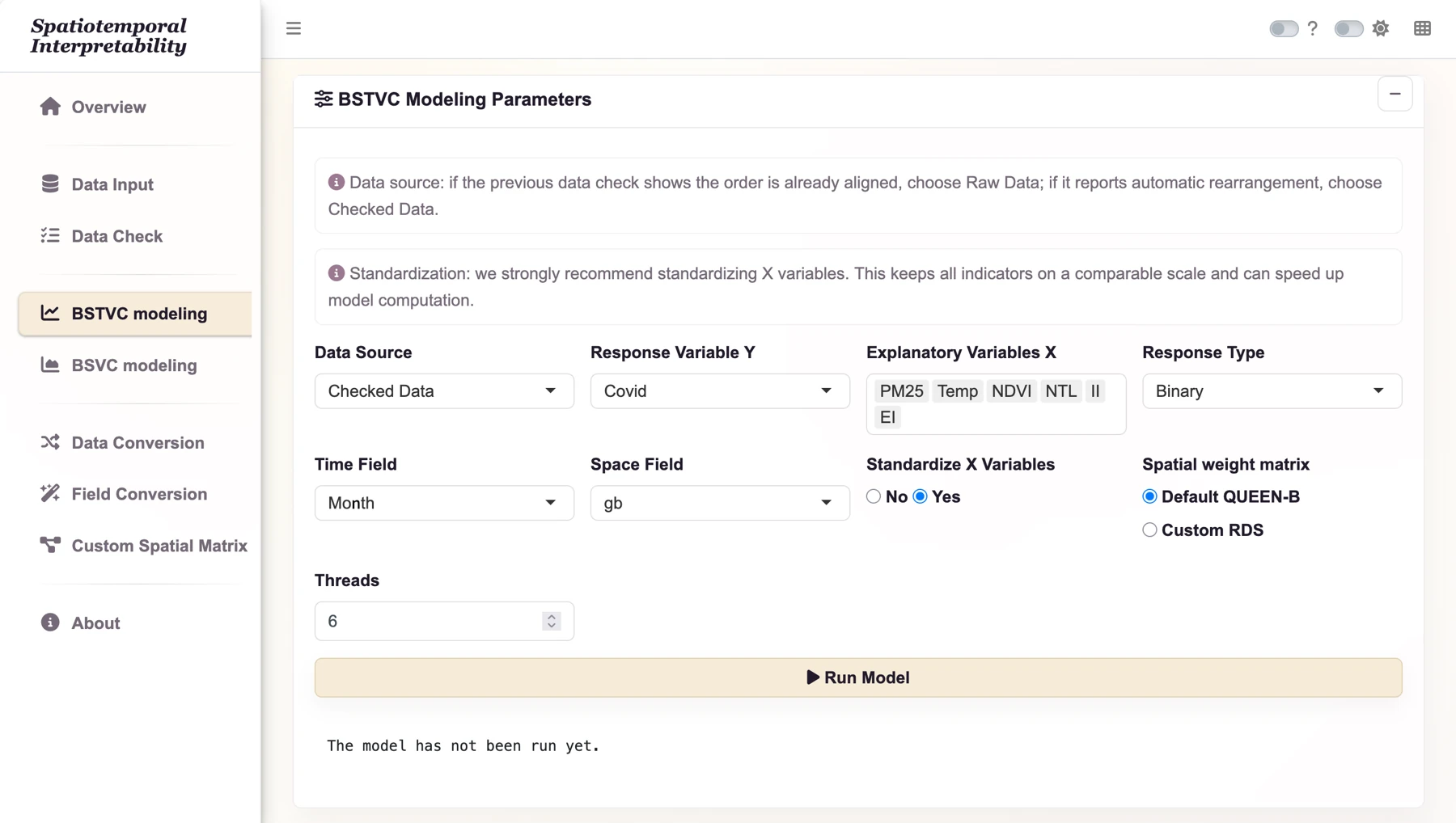The height and width of the screenshot is (823, 1456).
Task: Select Yes for Standardize X Variables
Action: [x=921, y=496]
